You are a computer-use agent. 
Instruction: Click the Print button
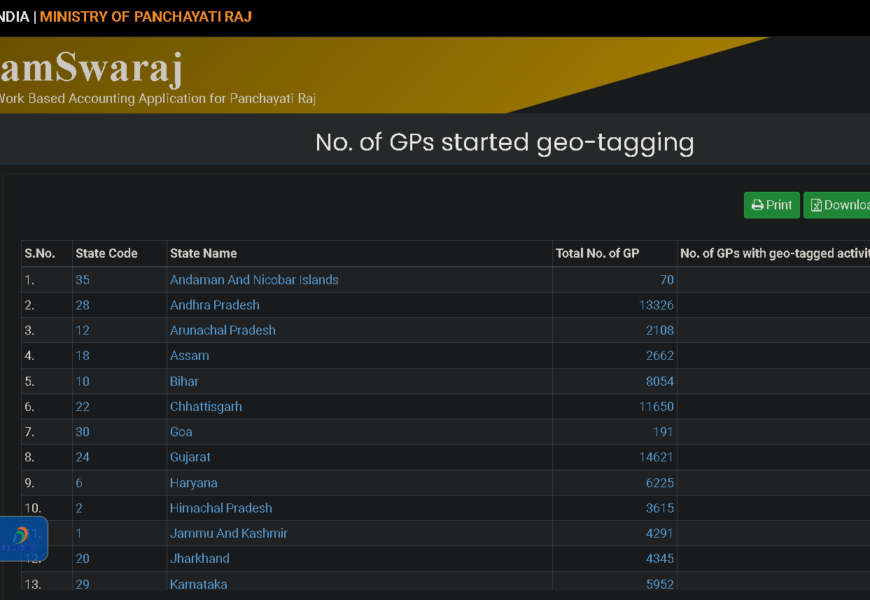[x=771, y=205]
